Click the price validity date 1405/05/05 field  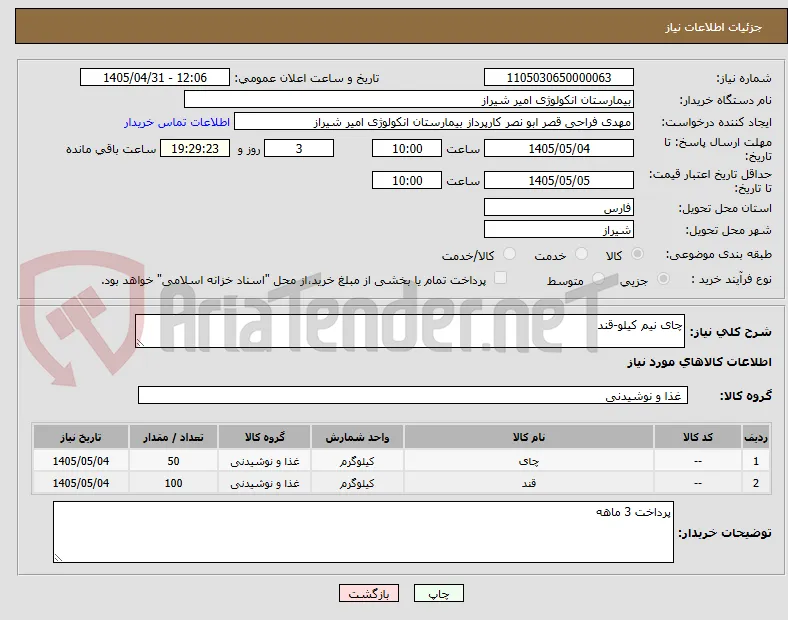(x=558, y=180)
